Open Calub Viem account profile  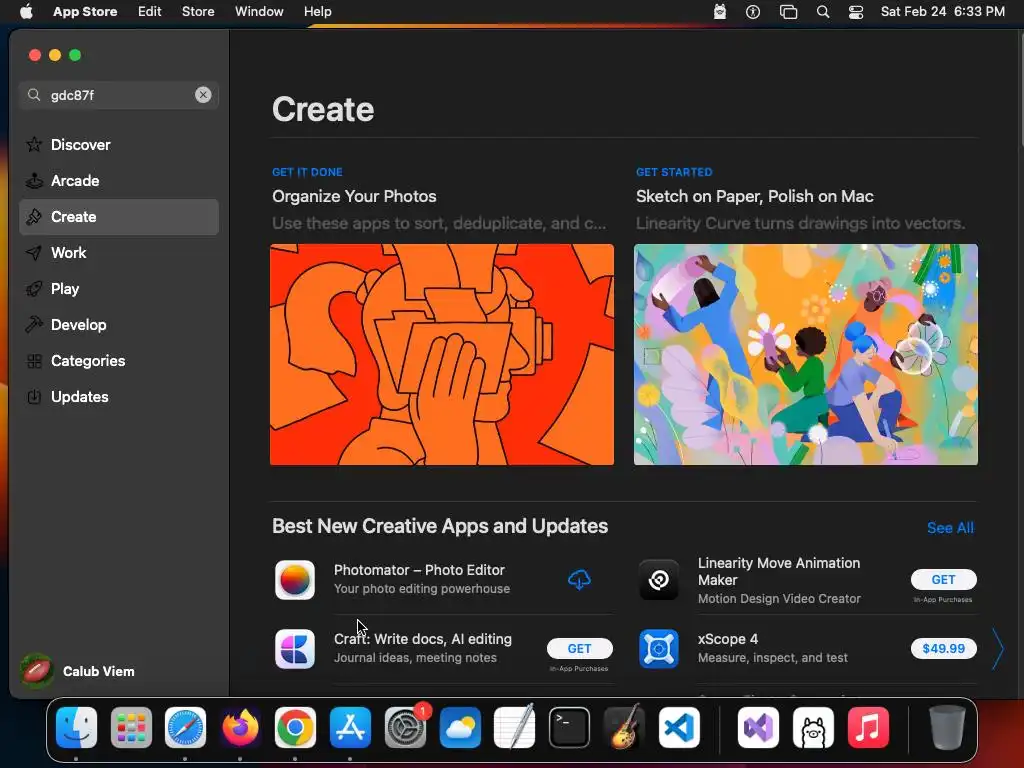point(78,671)
